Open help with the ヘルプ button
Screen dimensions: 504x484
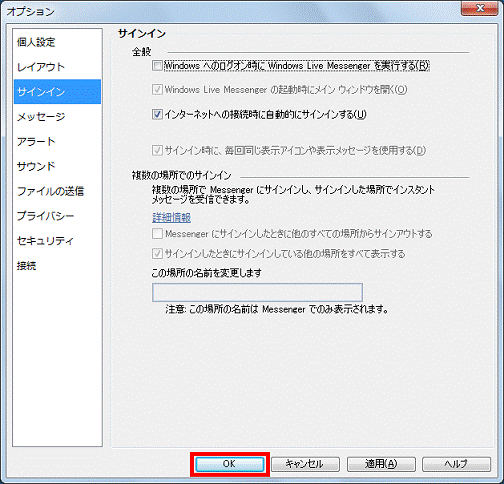(456, 464)
